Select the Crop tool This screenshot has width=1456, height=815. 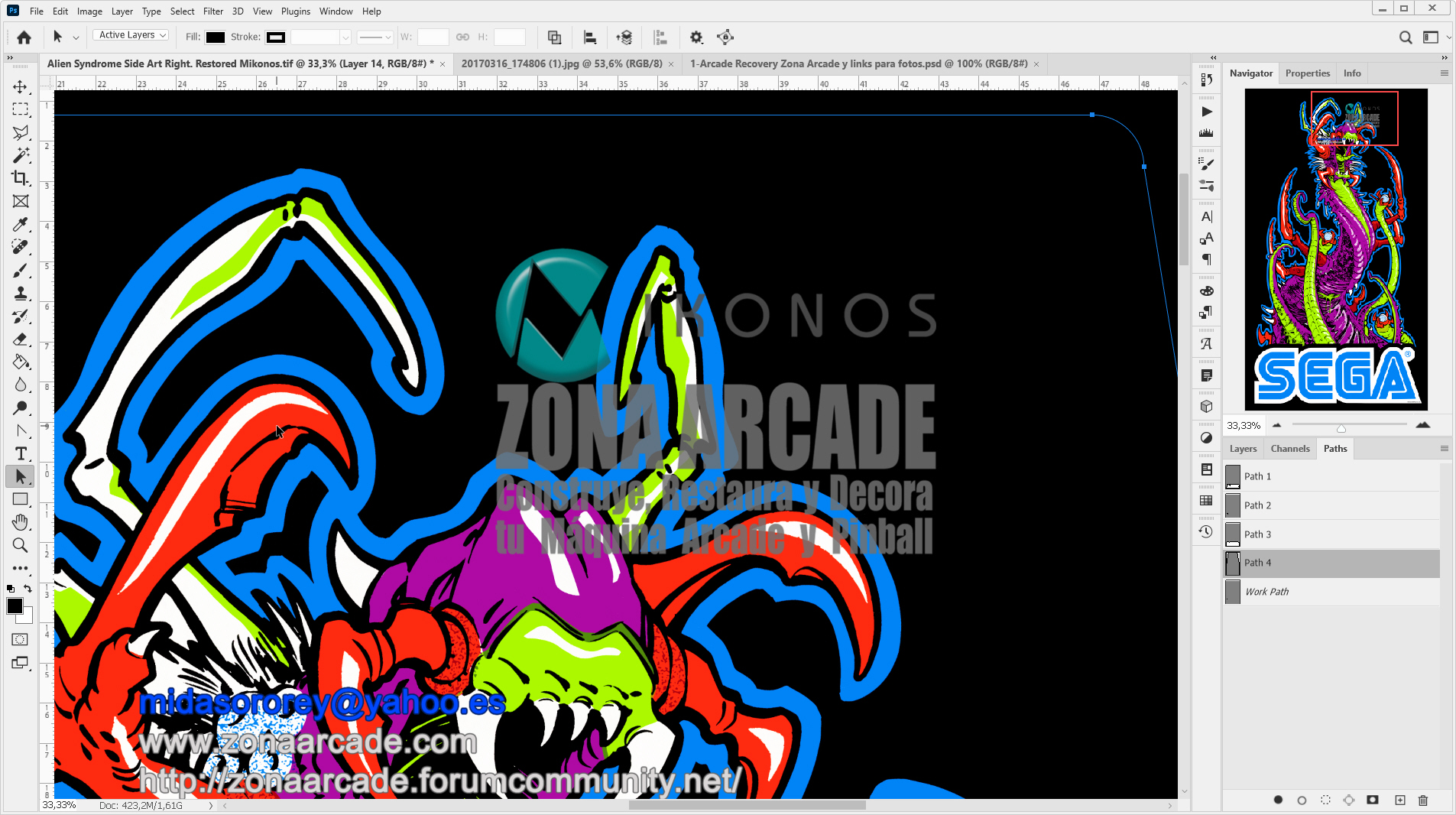click(x=21, y=178)
